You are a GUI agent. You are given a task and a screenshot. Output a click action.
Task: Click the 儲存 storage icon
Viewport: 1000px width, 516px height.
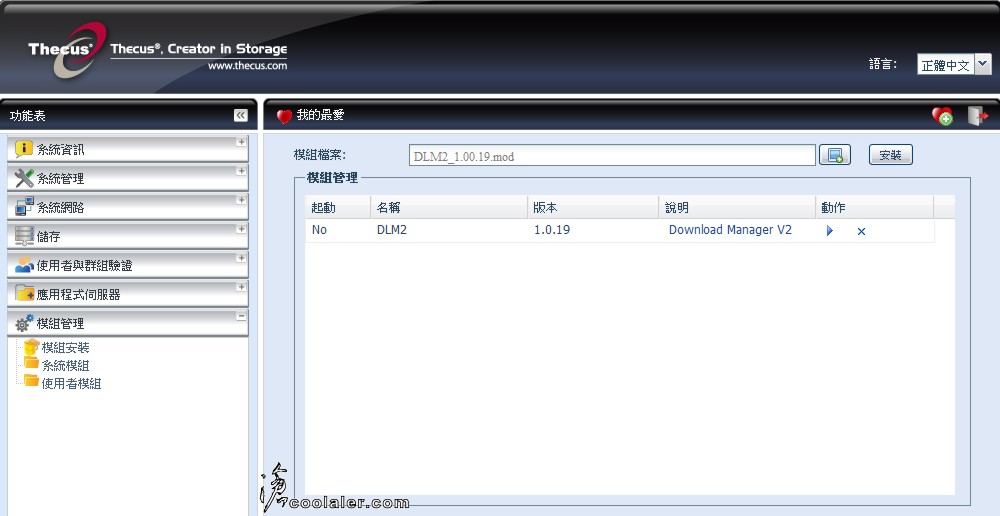[24, 236]
